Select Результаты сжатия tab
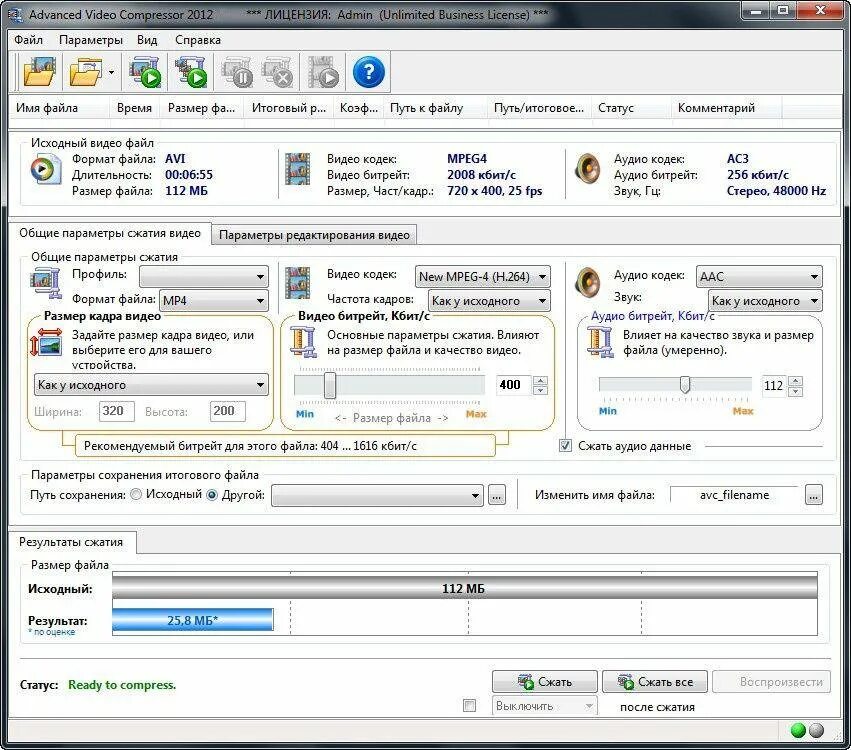Image resolution: width=851 pixels, height=750 pixels. tap(71, 542)
